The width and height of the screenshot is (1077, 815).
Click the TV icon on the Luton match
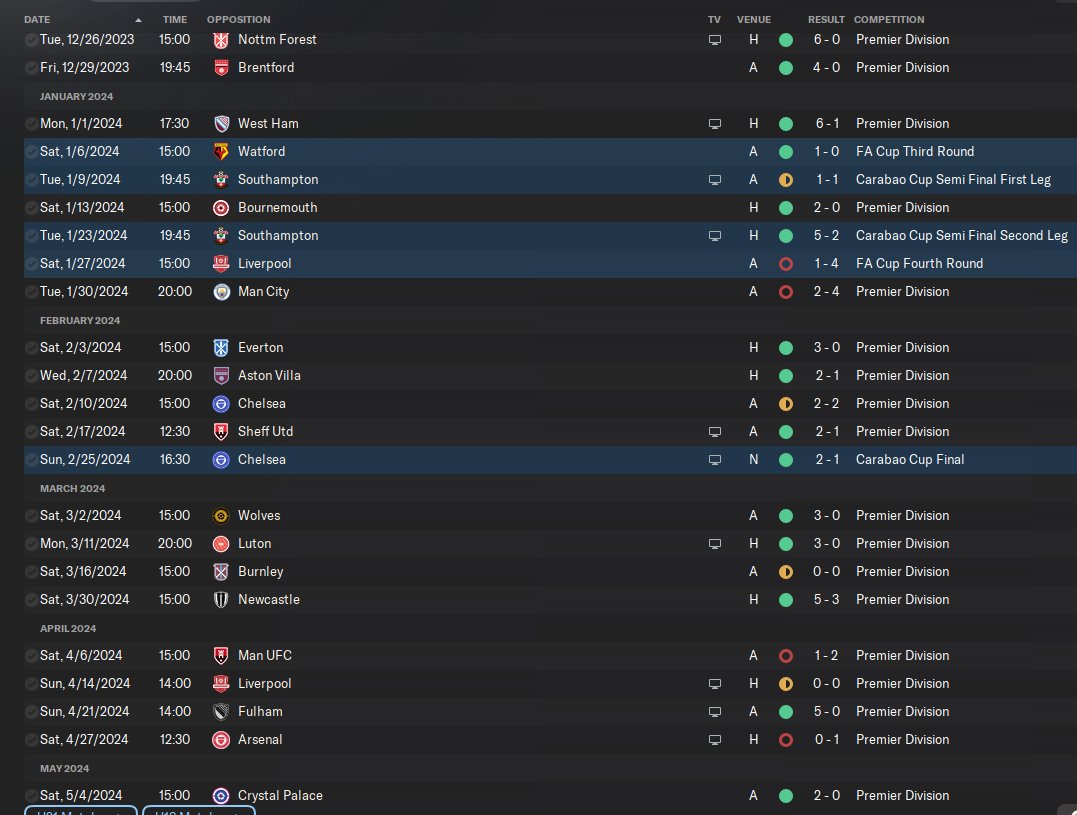[714, 544]
